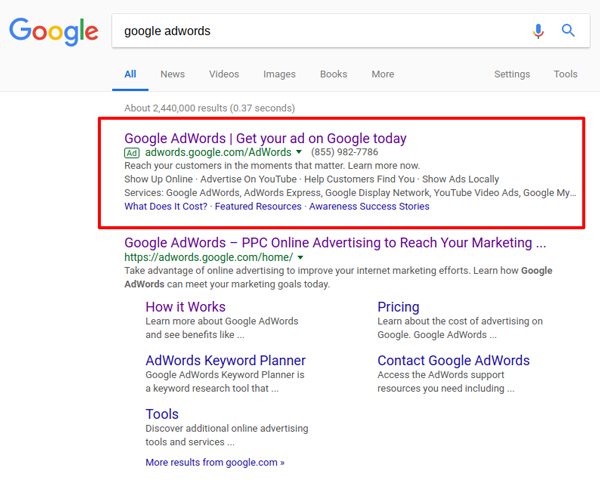
Task: Click snippet Discover additional online advertising
Action: tap(227, 435)
